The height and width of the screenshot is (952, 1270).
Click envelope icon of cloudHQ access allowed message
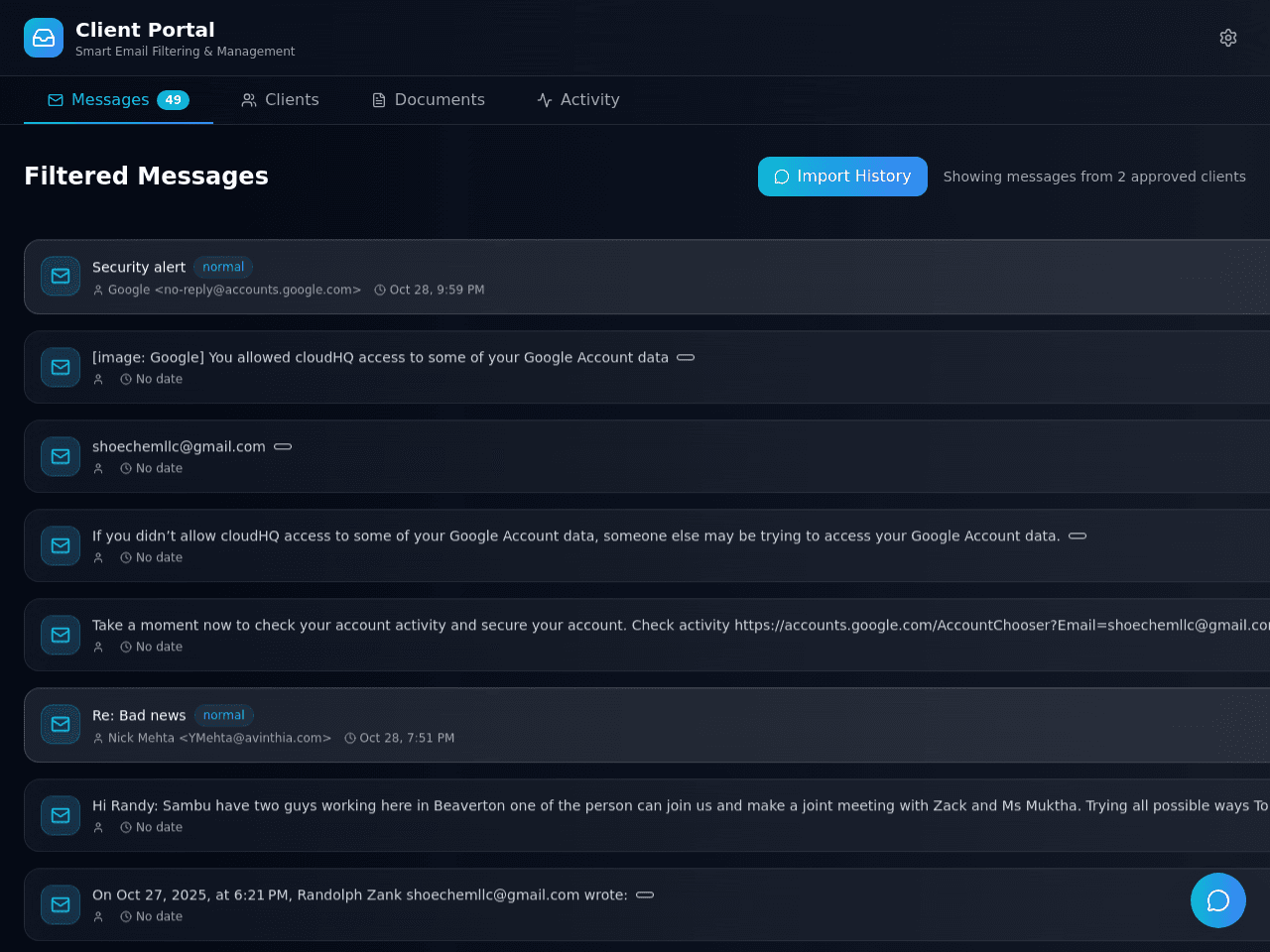click(x=61, y=367)
